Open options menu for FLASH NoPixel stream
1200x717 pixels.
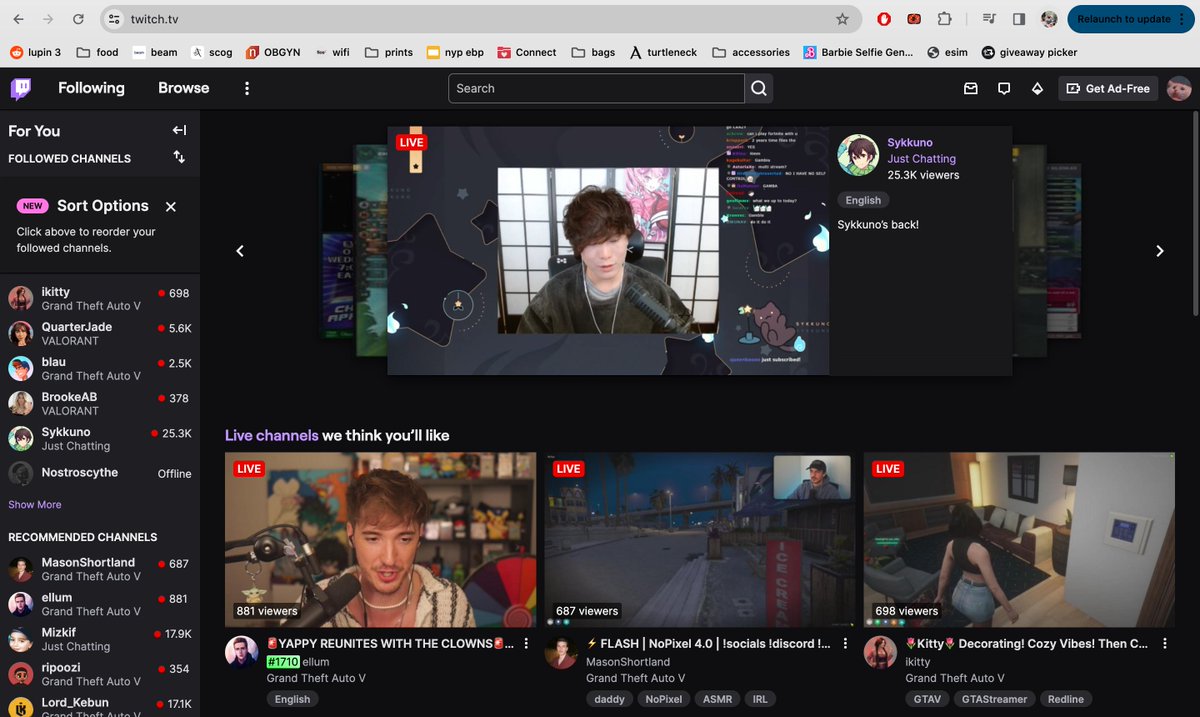click(x=846, y=643)
